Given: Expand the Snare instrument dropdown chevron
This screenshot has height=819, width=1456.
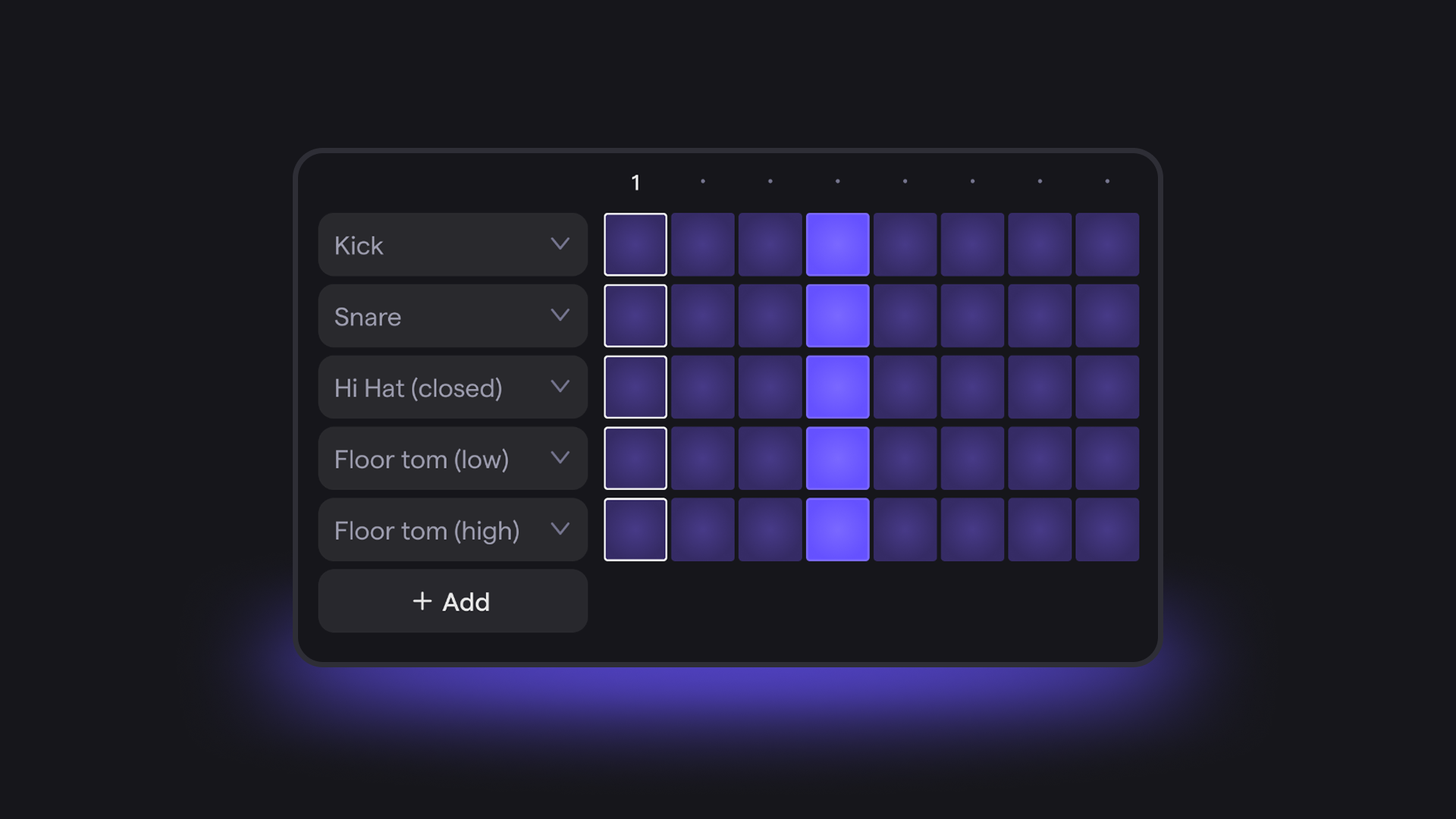Looking at the screenshot, I should pyautogui.click(x=560, y=315).
